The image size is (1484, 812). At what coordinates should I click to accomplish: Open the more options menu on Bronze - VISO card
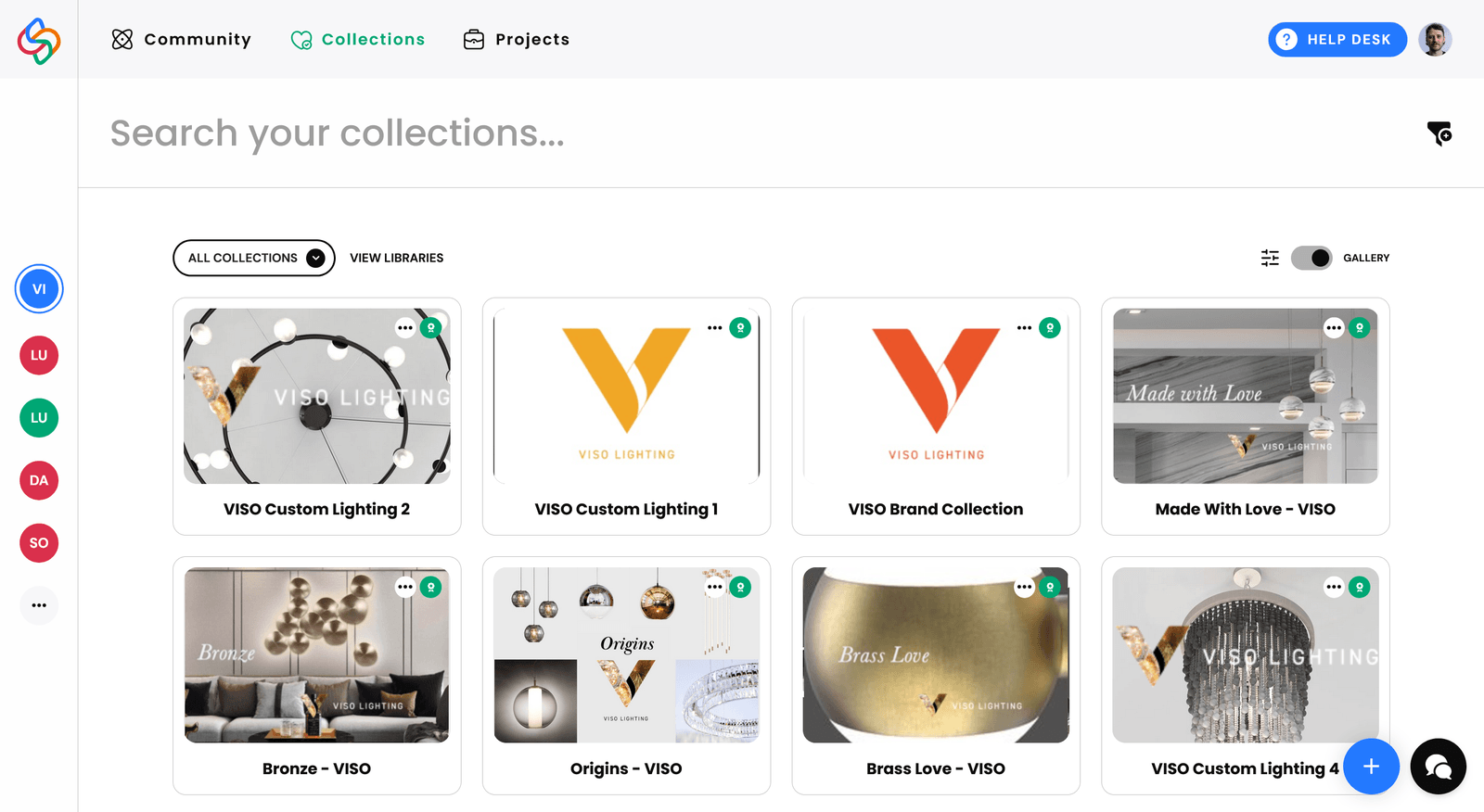coord(405,587)
